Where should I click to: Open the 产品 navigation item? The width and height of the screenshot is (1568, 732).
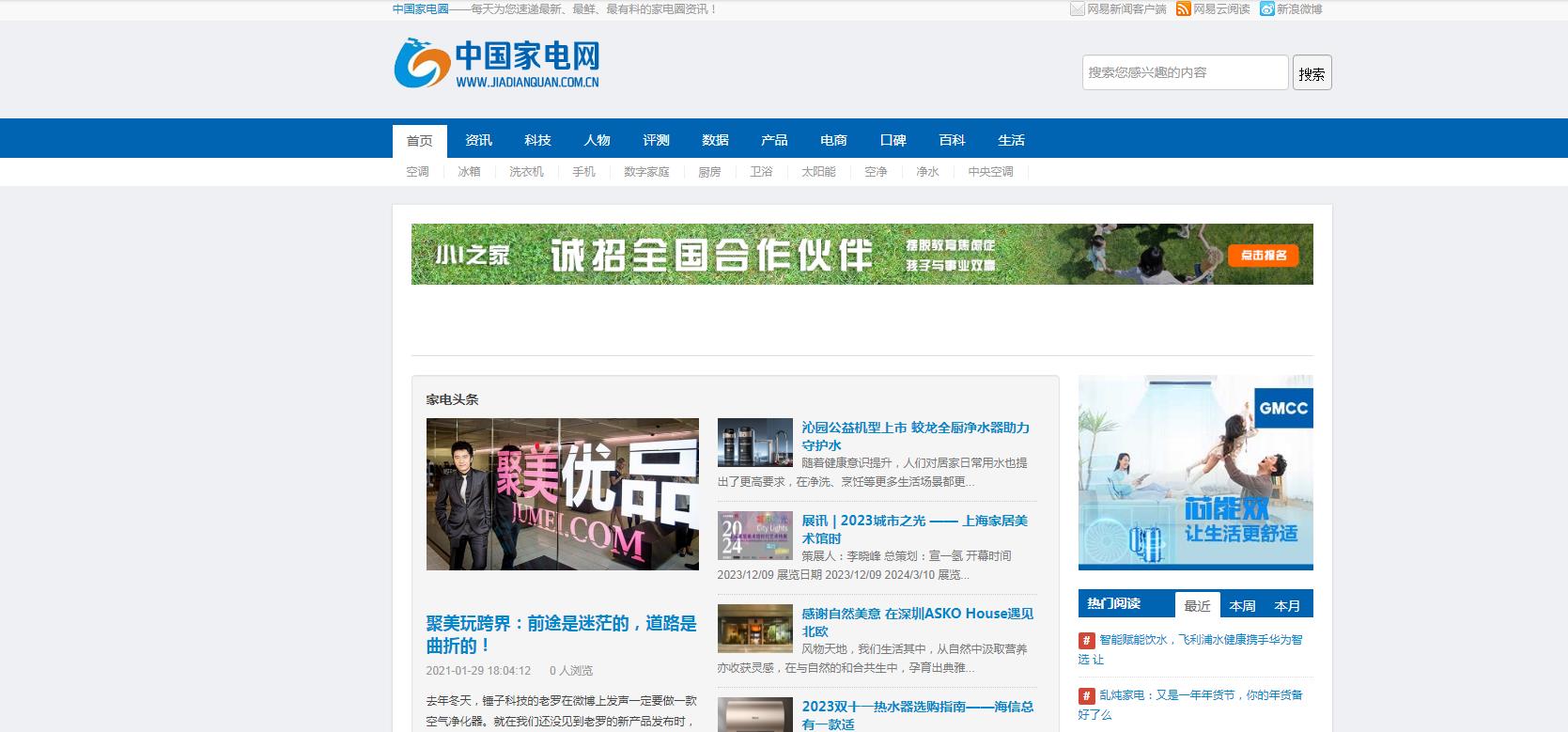click(774, 141)
